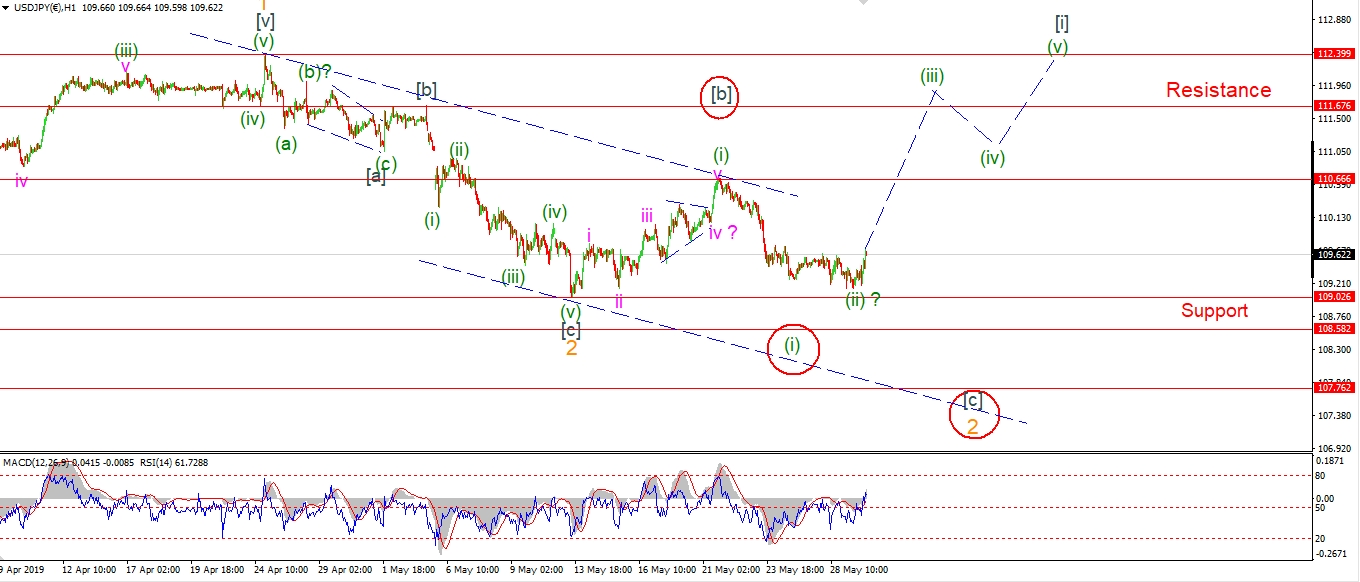Click the 19 Apr 18:00 time label
Screen dimensions: 1360x582
(219, 569)
